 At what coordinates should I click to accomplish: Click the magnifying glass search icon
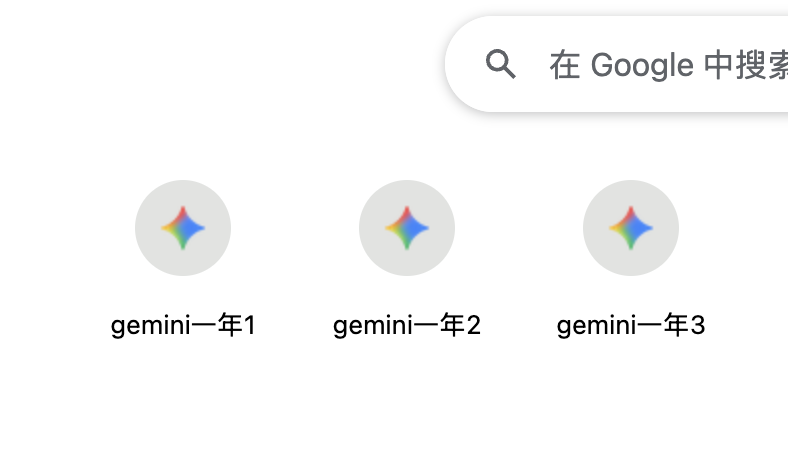tap(501, 64)
